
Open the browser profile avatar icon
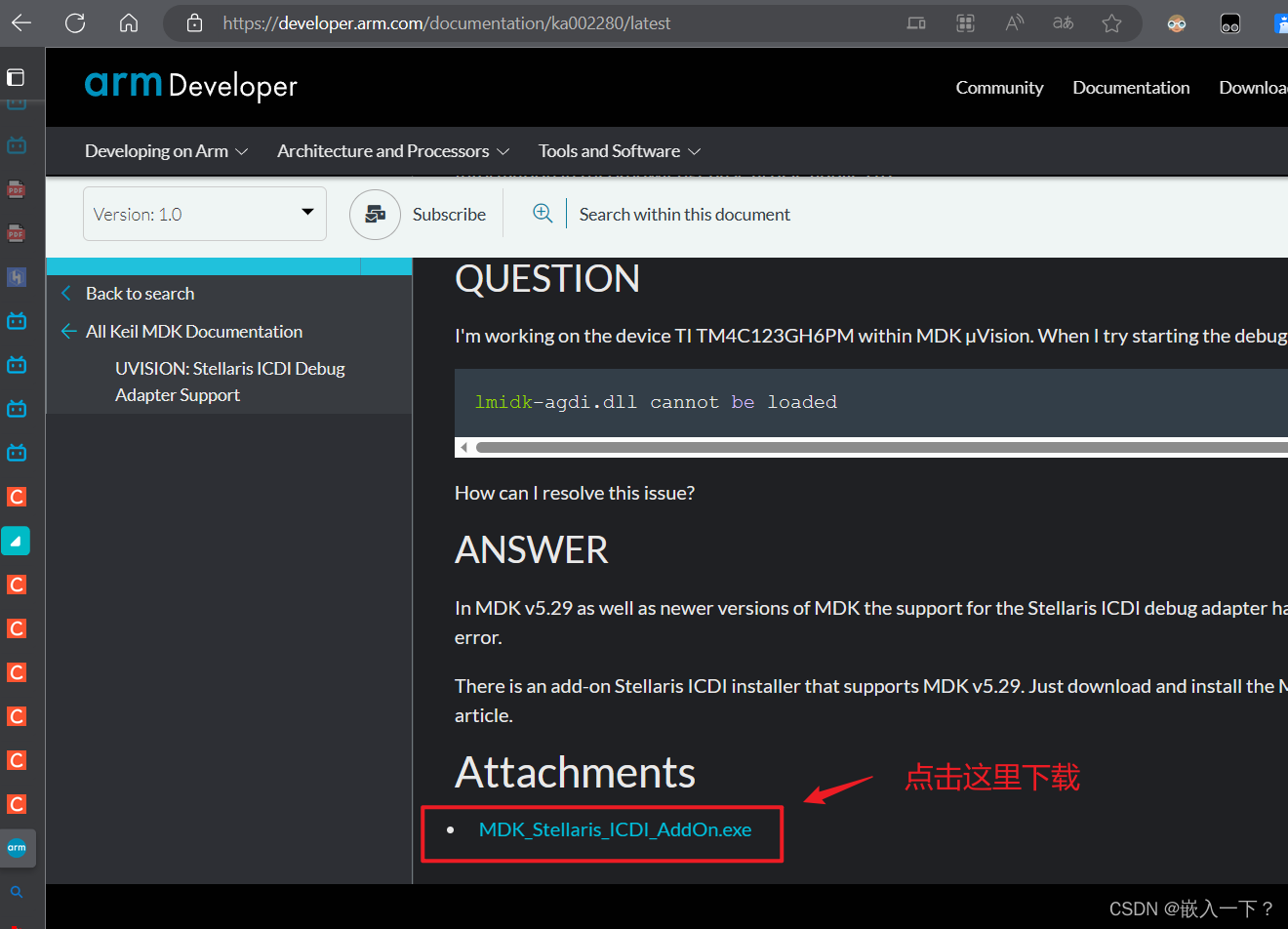tap(1176, 22)
